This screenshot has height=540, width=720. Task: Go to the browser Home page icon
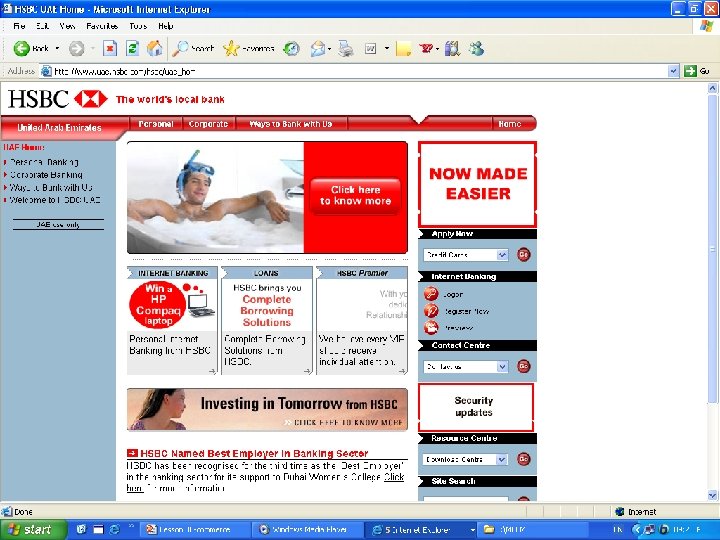tap(154, 48)
